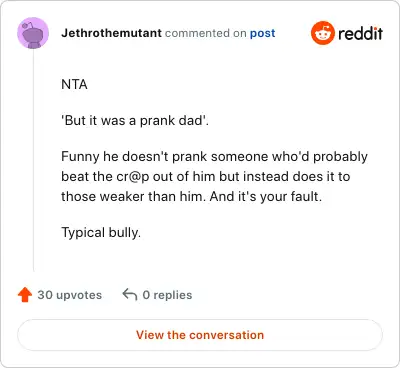Click the phrase 'those weaker than him'

134,196
